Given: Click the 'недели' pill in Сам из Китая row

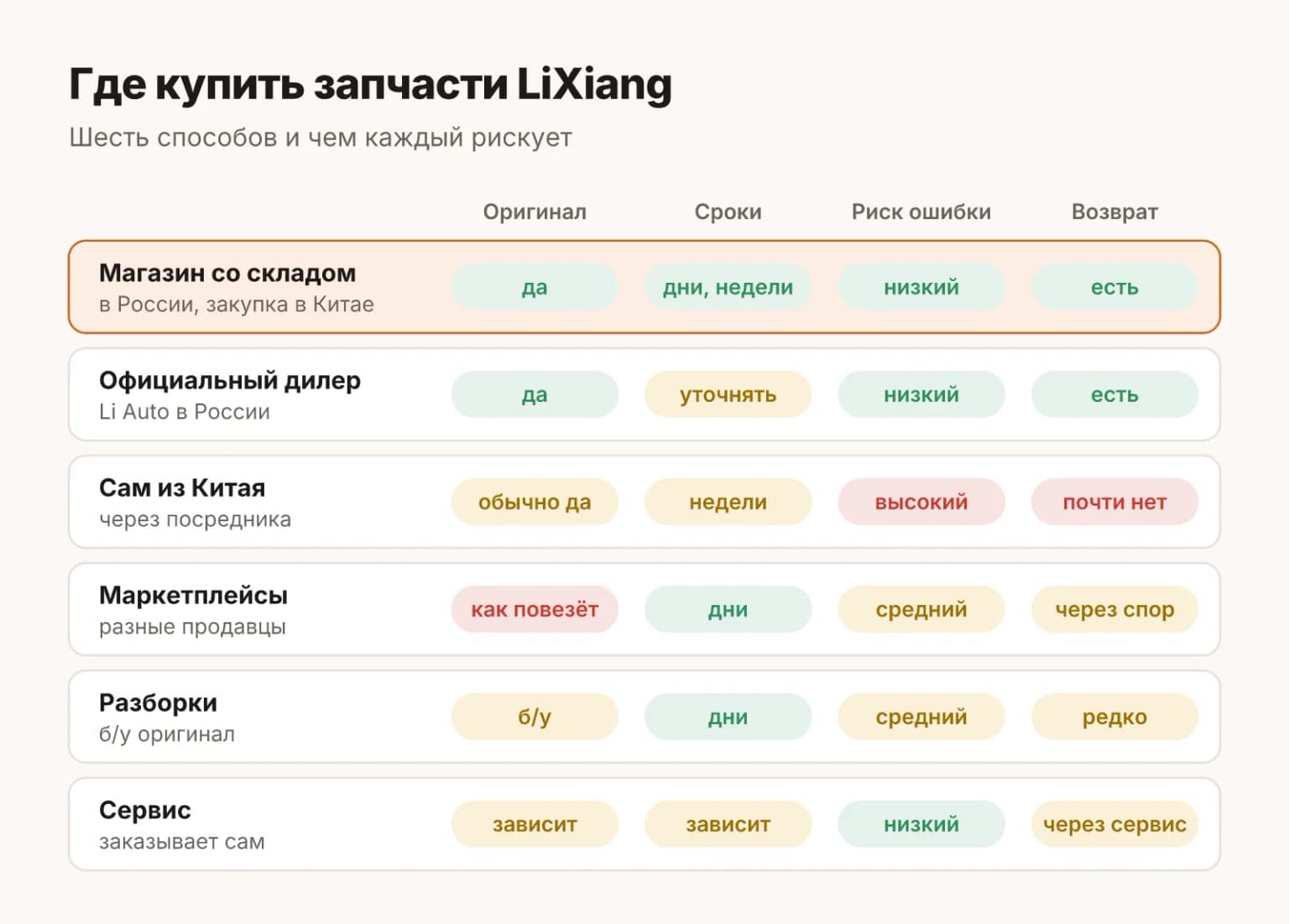Looking at the screenshot, I should click(x=728, y=502).
